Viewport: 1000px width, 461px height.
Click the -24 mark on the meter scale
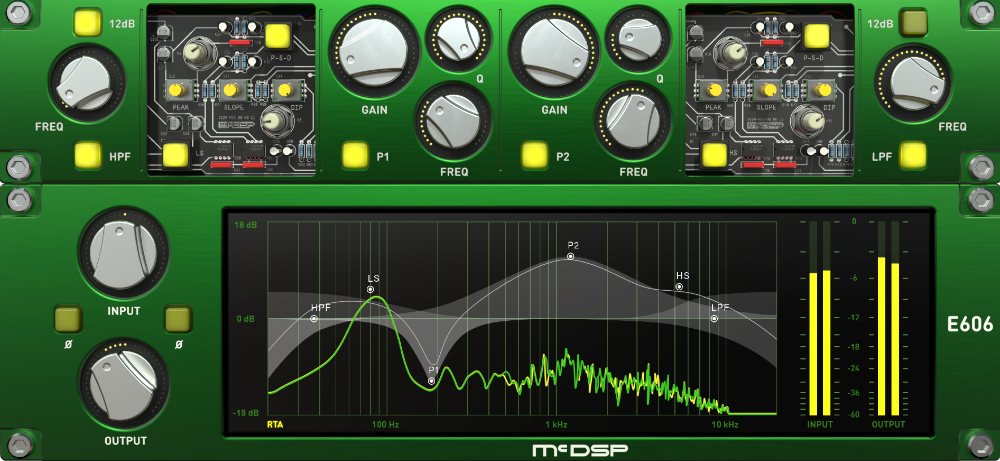[x=854, y=369]
